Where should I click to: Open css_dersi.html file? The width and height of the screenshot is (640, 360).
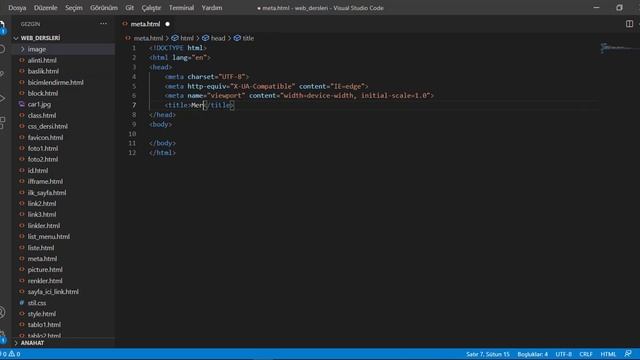coord(48,126)
